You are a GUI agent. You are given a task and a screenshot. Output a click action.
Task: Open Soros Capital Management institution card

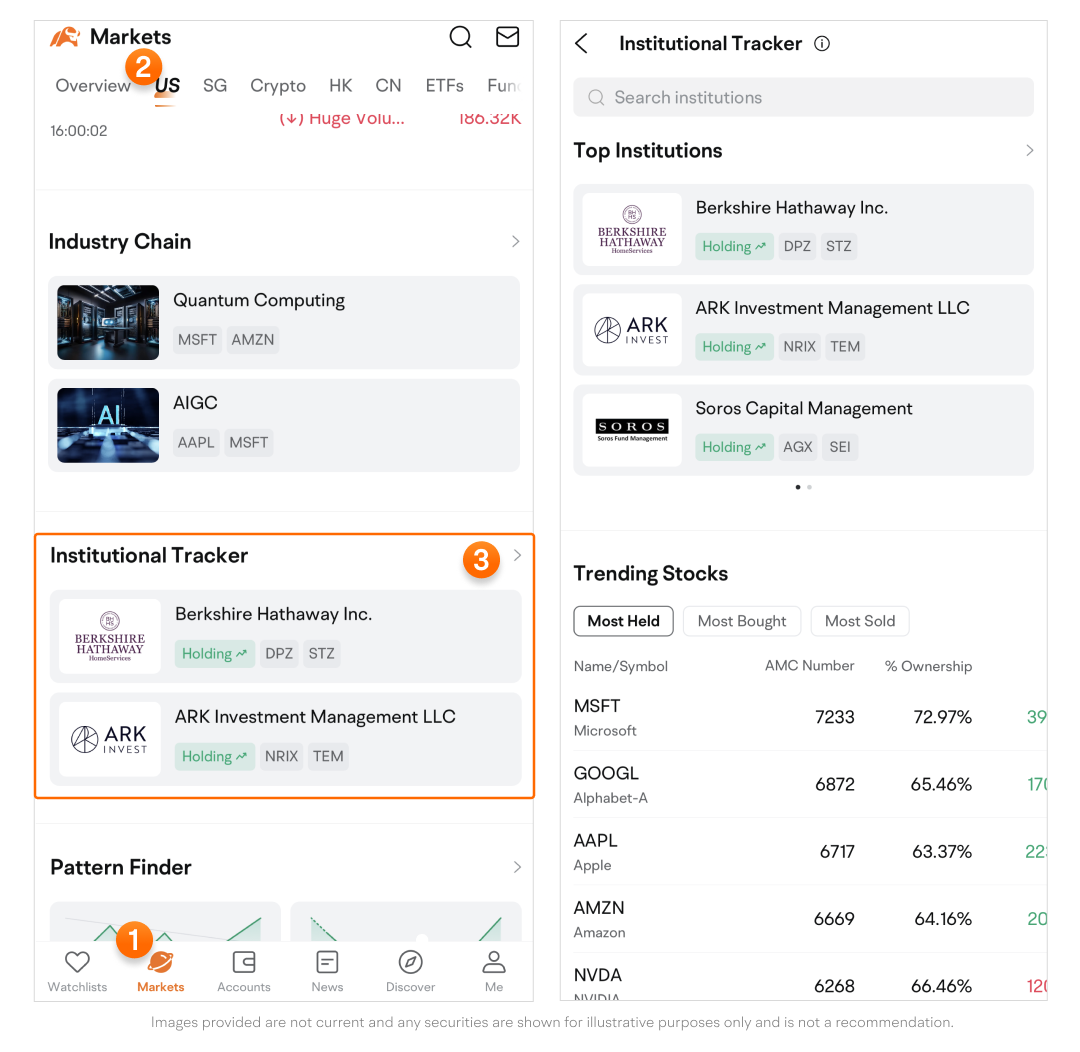click(x=803, y=429)
